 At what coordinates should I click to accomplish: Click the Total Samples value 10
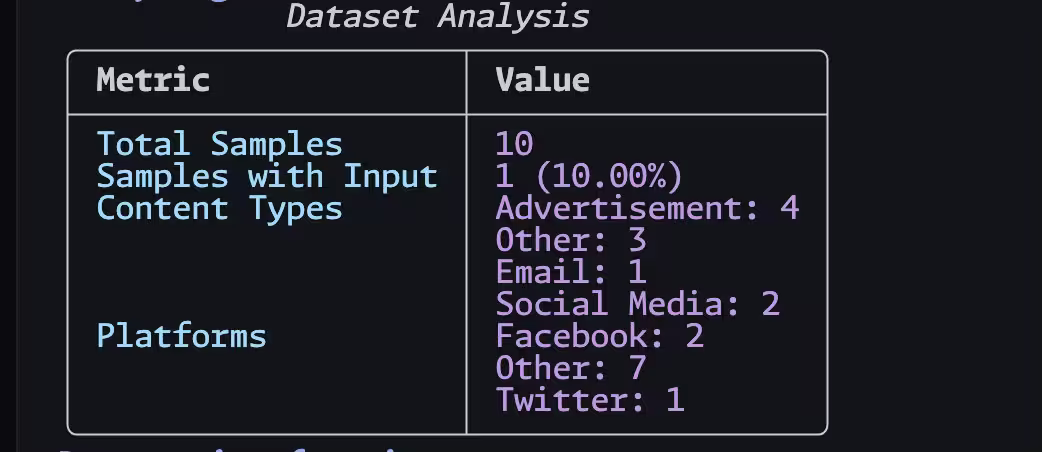(x=514, y=144)
